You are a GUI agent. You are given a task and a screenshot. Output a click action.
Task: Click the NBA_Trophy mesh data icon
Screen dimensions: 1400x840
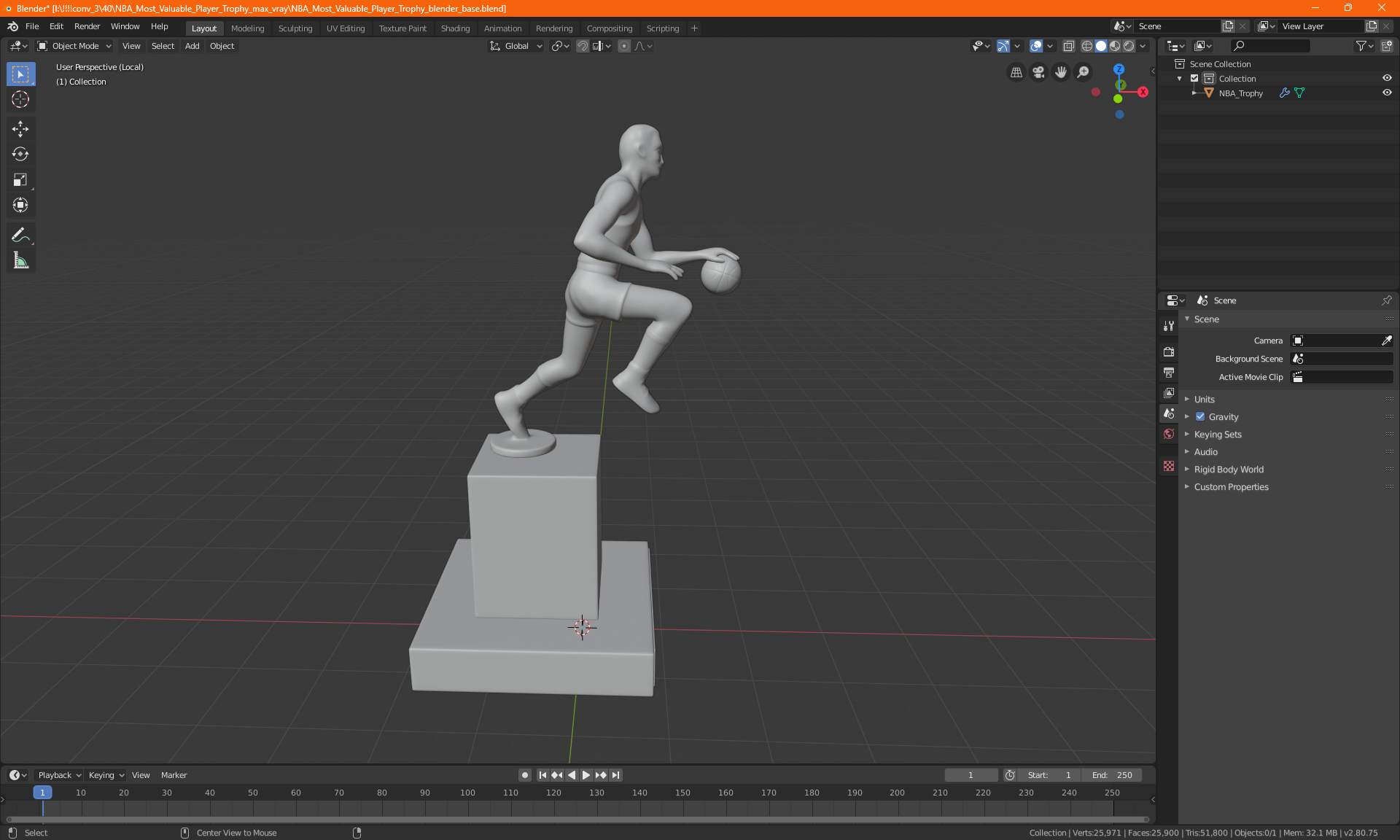(x=1299, y=93)
